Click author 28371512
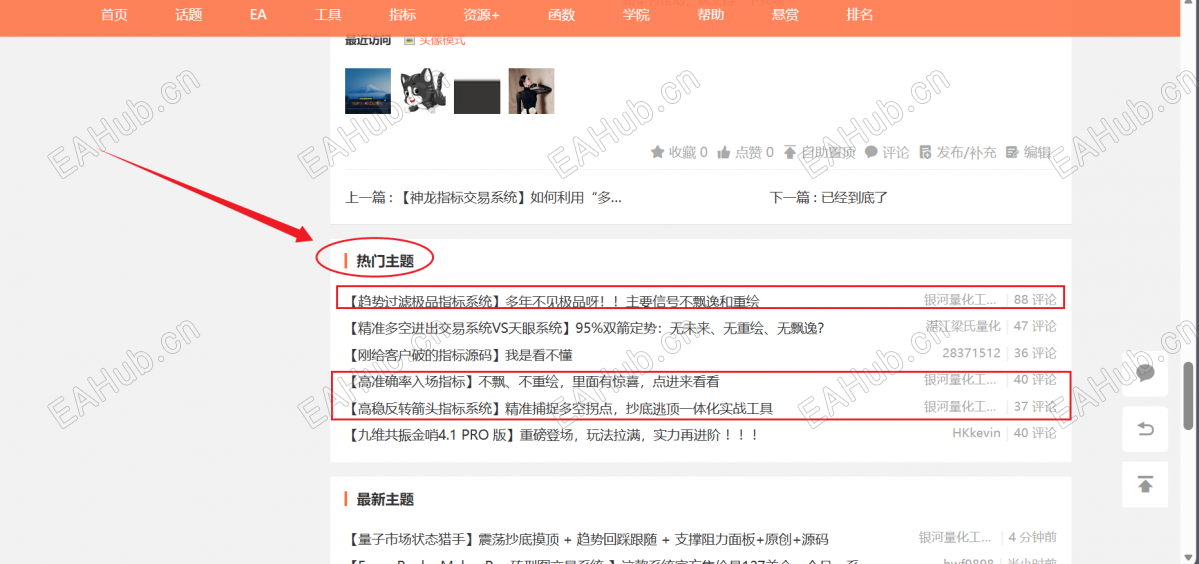Viewport: 1199px width, 564px height. (971, 353)
